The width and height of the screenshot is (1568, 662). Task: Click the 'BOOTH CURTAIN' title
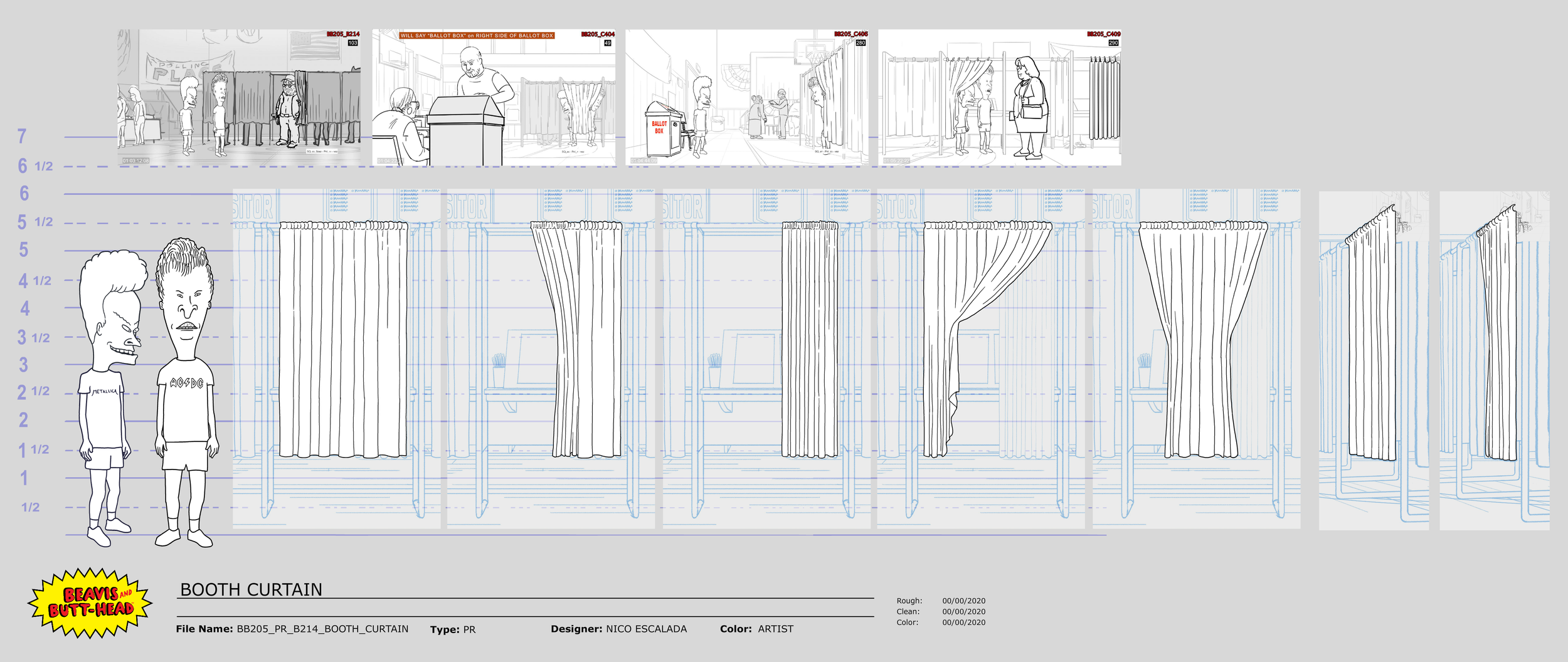pos(251,590)
